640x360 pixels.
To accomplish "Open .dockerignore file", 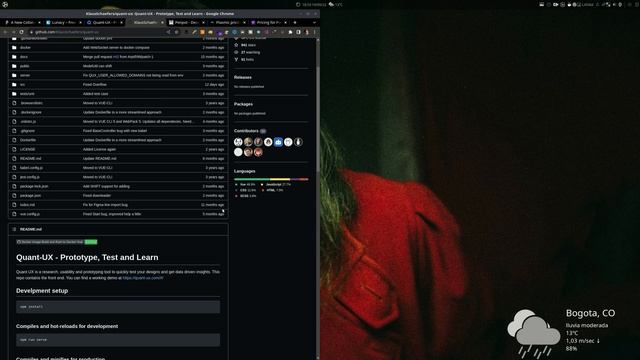I will coord(31,112).
